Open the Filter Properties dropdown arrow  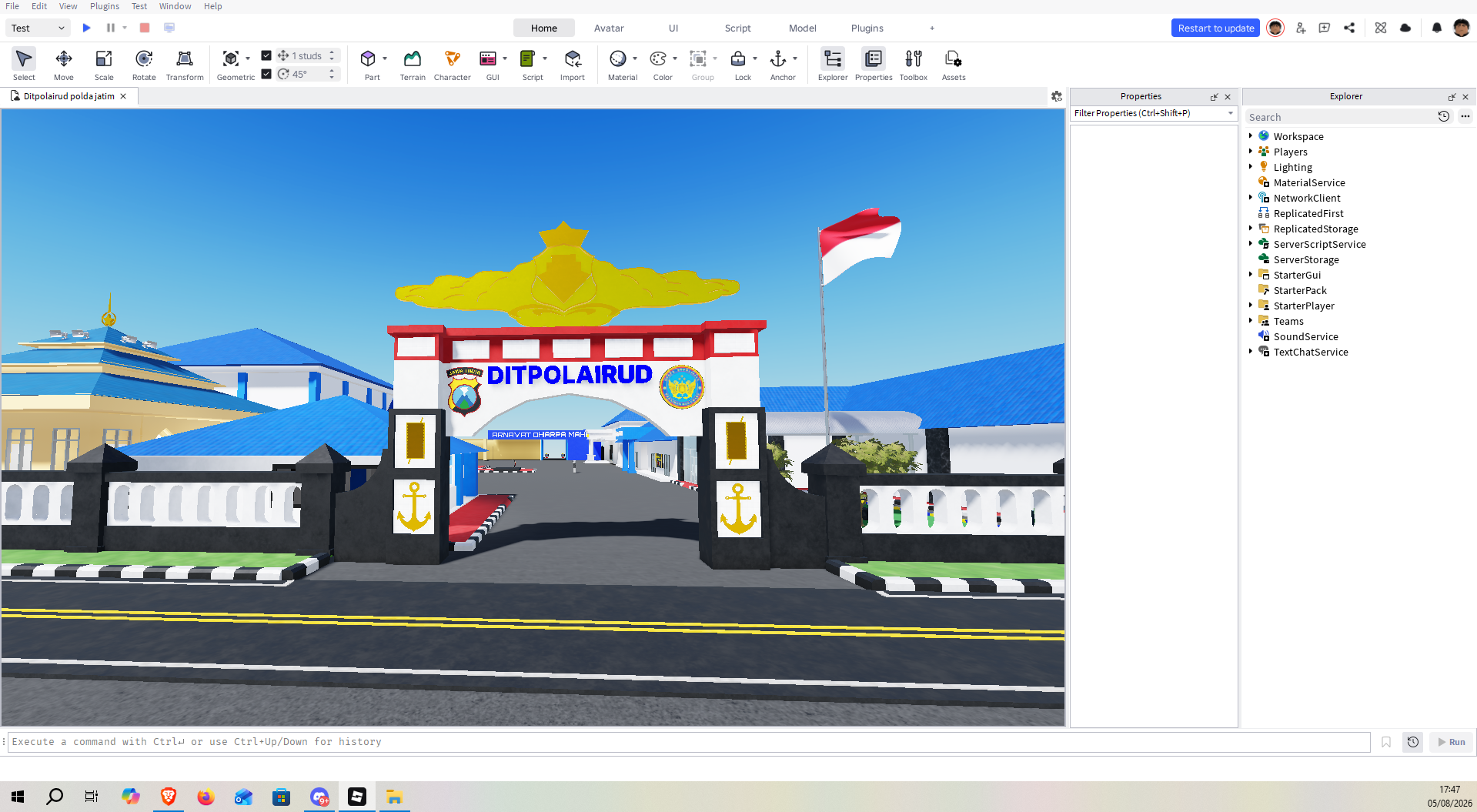click(x=1230, y=113)
